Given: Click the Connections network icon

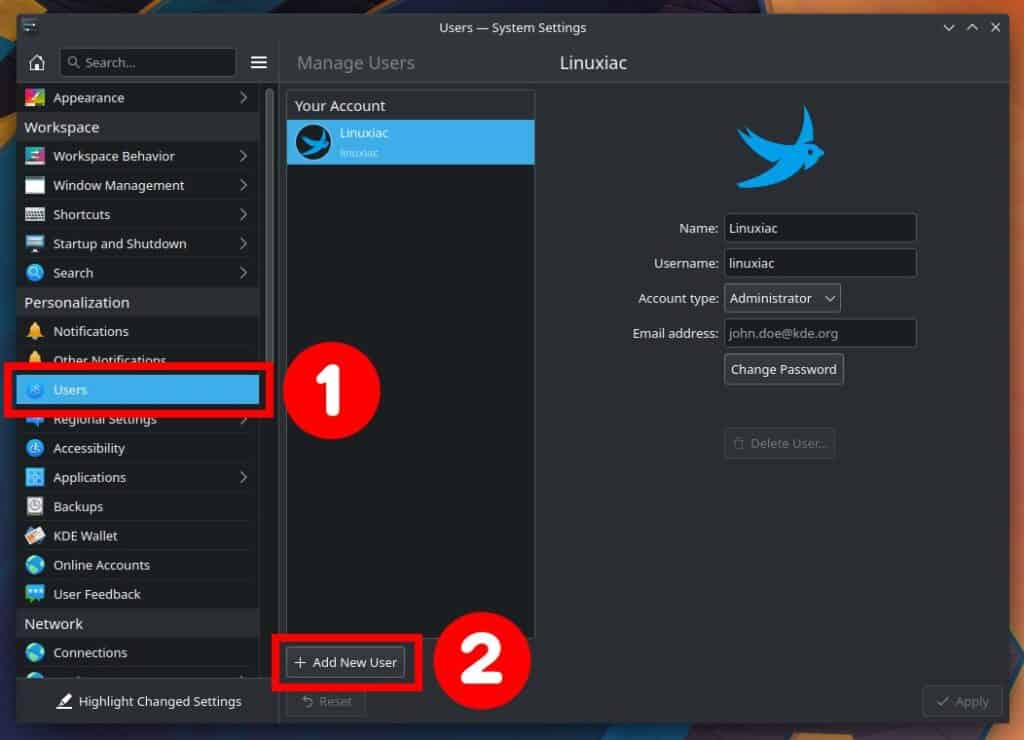Looking at the screenshot, I should point(35,652).
